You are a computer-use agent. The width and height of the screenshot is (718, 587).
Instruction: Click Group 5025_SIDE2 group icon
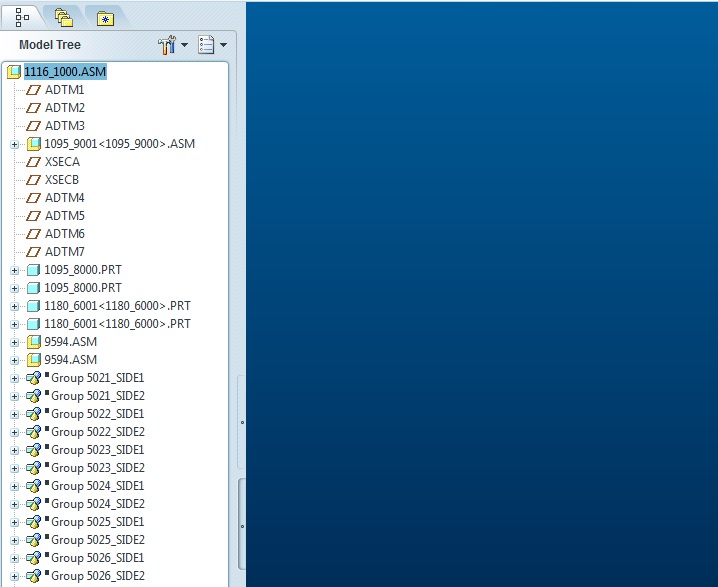click(33, 540)
